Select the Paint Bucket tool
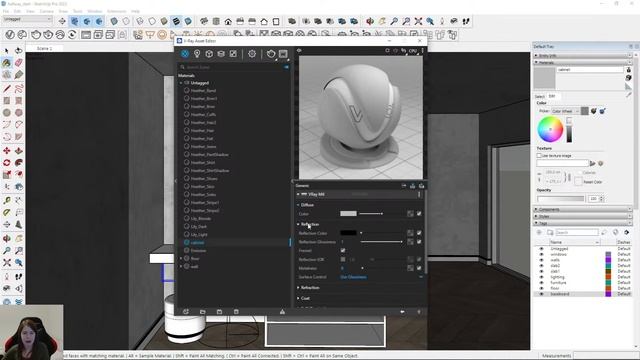Viewport: 640px width, 360px height. (7, 63)
